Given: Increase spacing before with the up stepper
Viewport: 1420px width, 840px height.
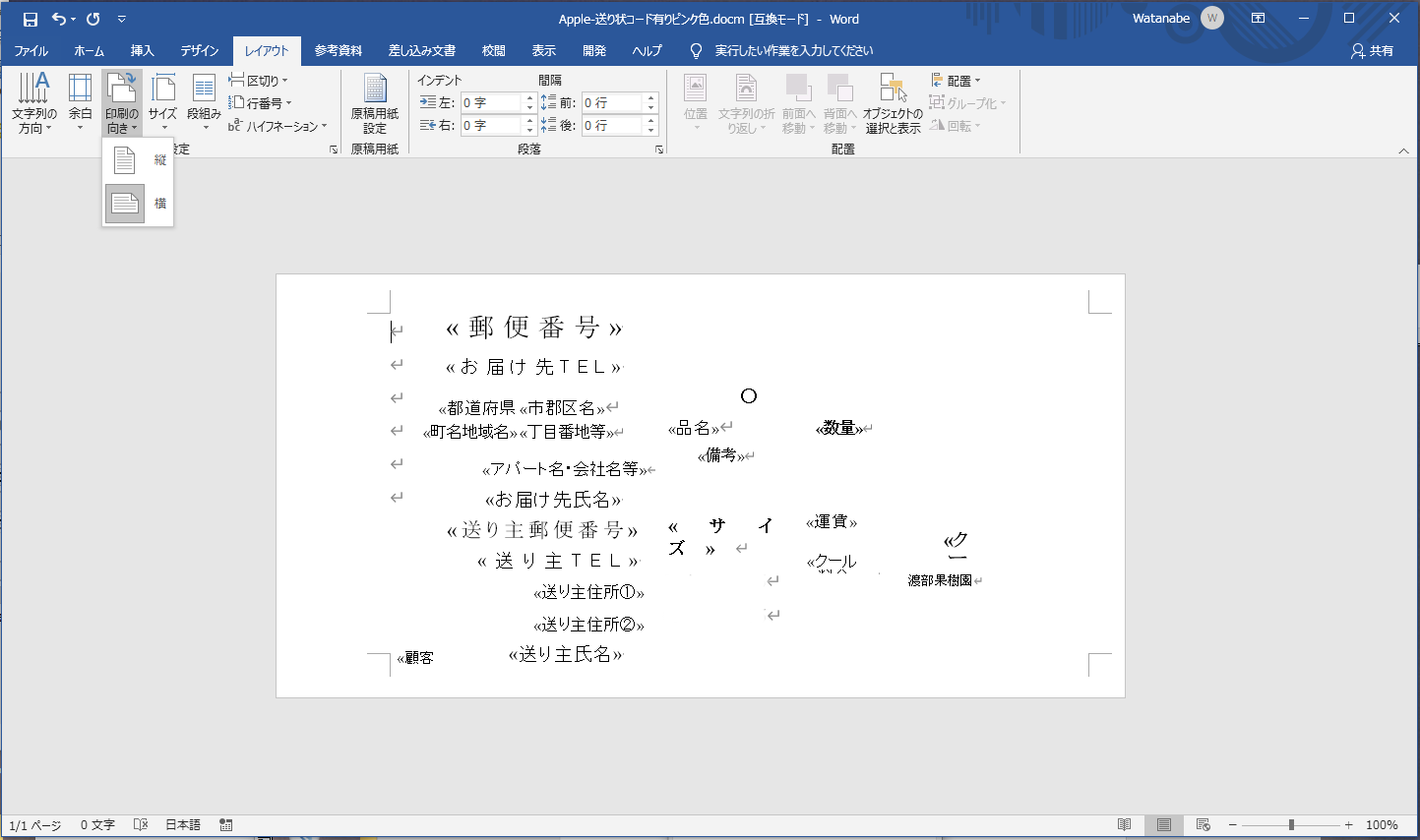Looking at the screenshot, I should tap(651, 98).
